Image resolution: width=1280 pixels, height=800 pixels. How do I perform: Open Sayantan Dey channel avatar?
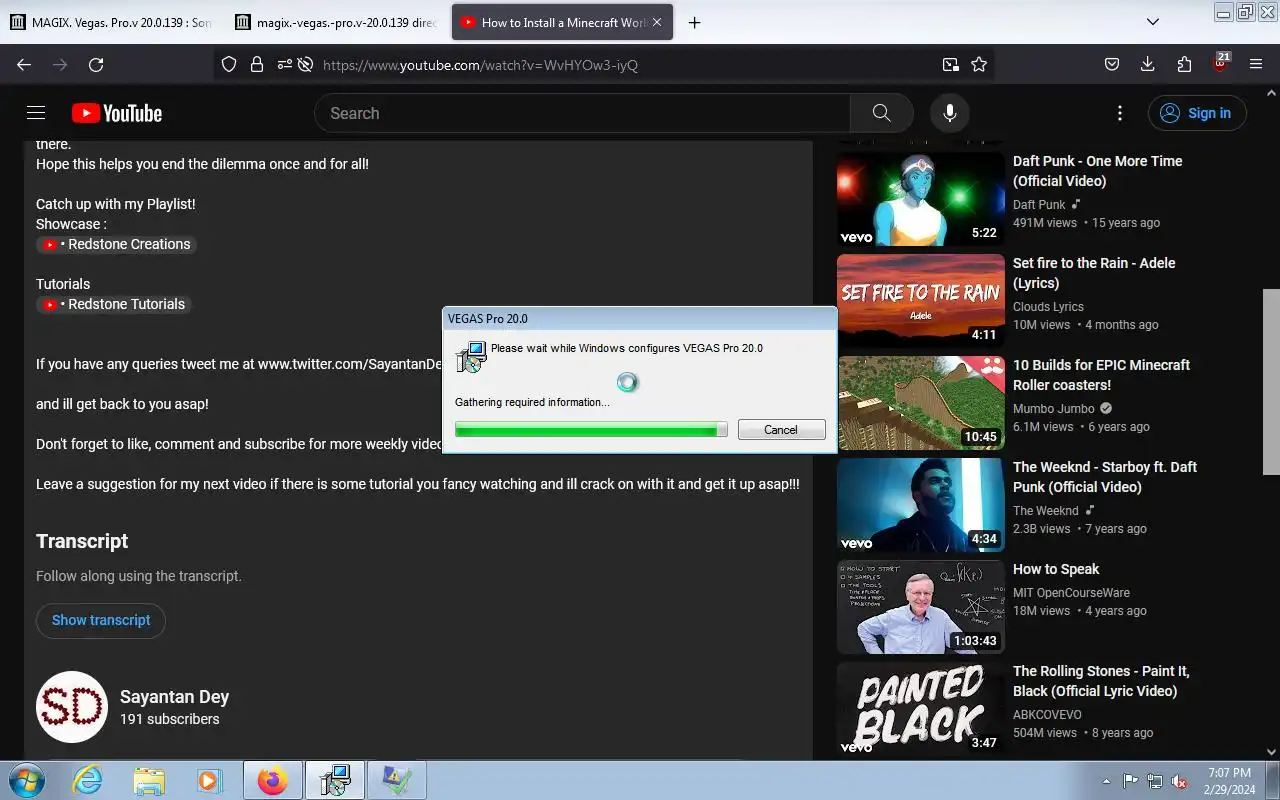[x=71, y=707]
